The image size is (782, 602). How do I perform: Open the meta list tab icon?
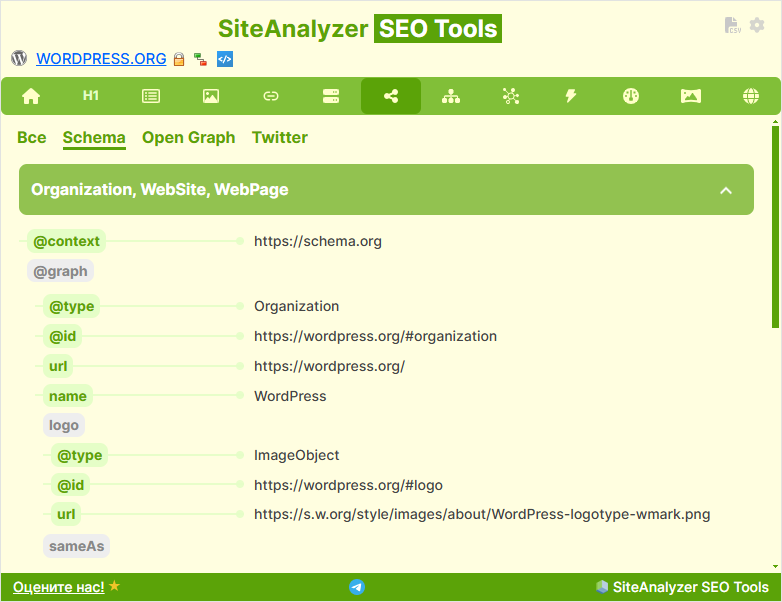point(151,96)
